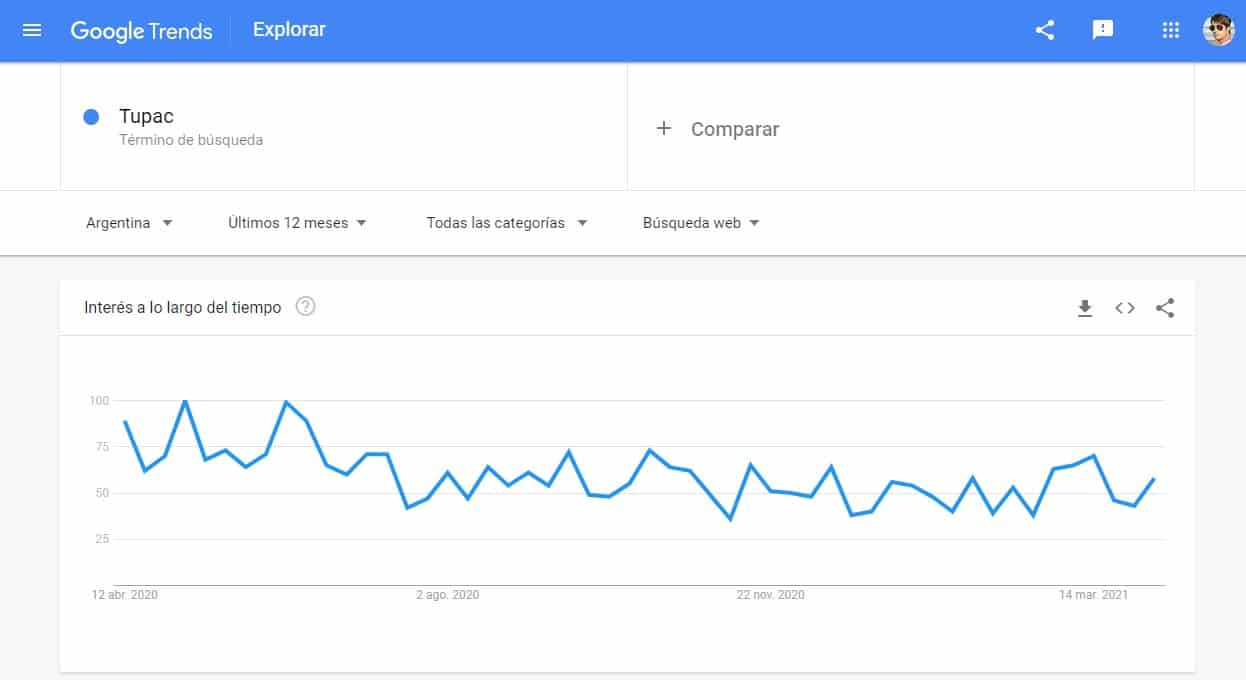Screen dimensions: 1246x680
Task: Share the Interés a lo largo del tiempo chart
Action: [x=1164, y=308]
